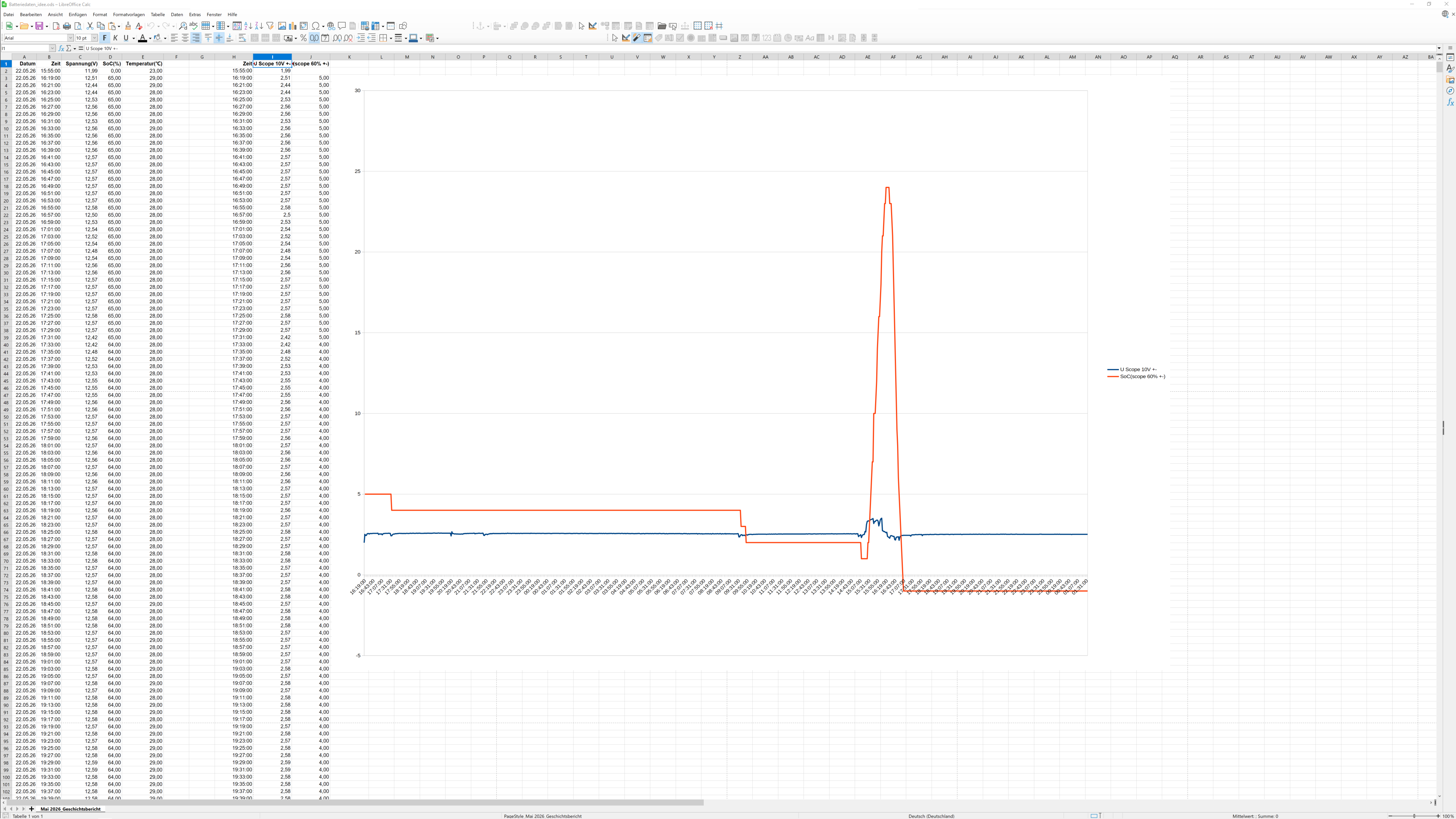Click the PageStyle status bar entry
This screenshot has height=819, width=1456.
(543, 816)
